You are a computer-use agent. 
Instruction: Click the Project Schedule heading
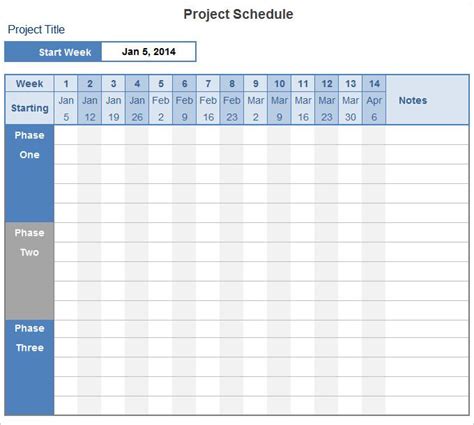point(238,14)
